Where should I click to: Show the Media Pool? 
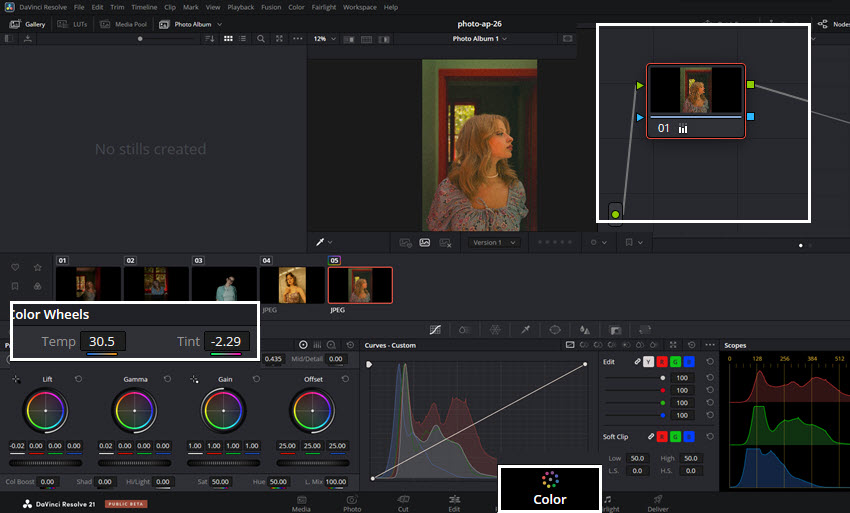tap(124, 24)
